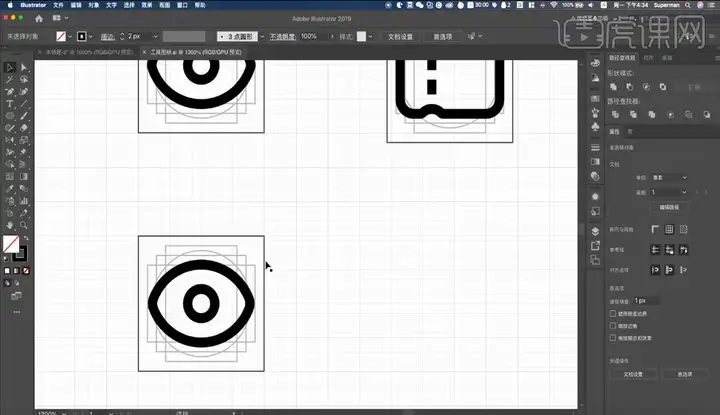Enable the 使用预览边界 checkbox

tap(613, 314)
